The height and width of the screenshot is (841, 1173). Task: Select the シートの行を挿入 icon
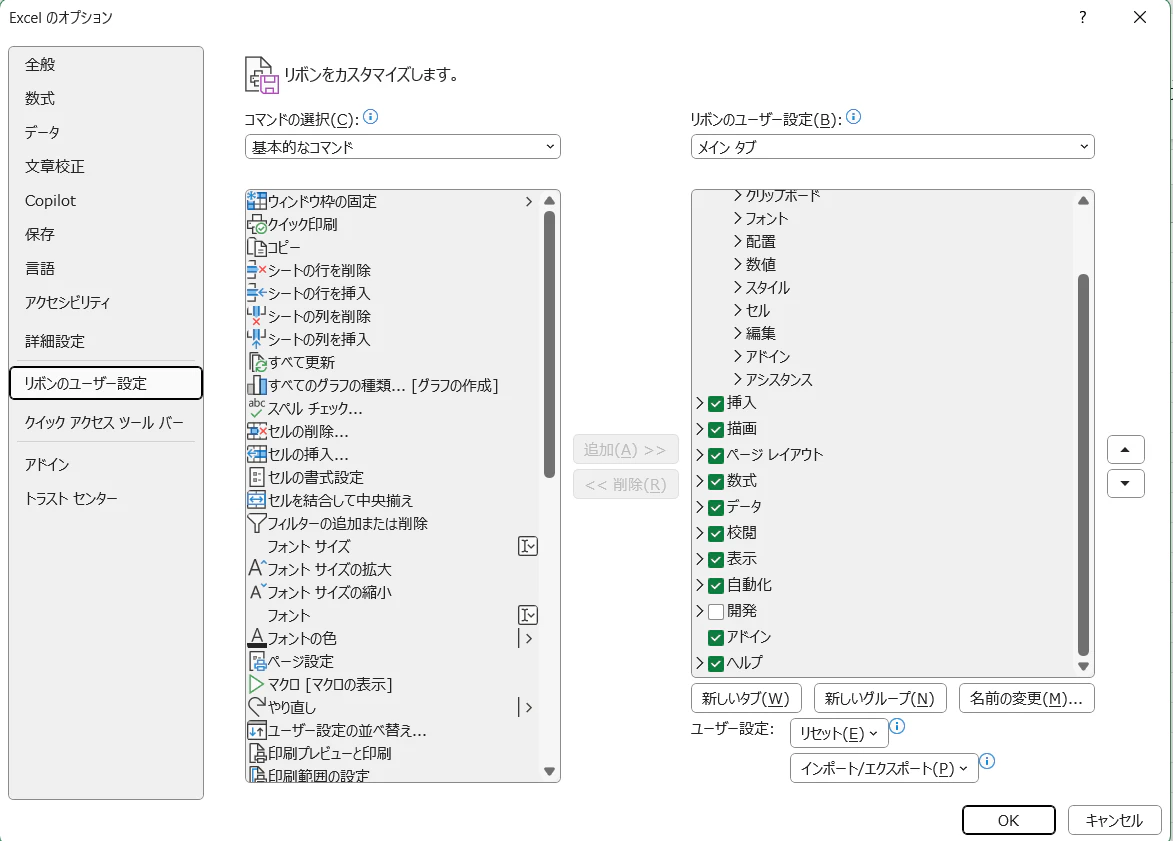257,293
